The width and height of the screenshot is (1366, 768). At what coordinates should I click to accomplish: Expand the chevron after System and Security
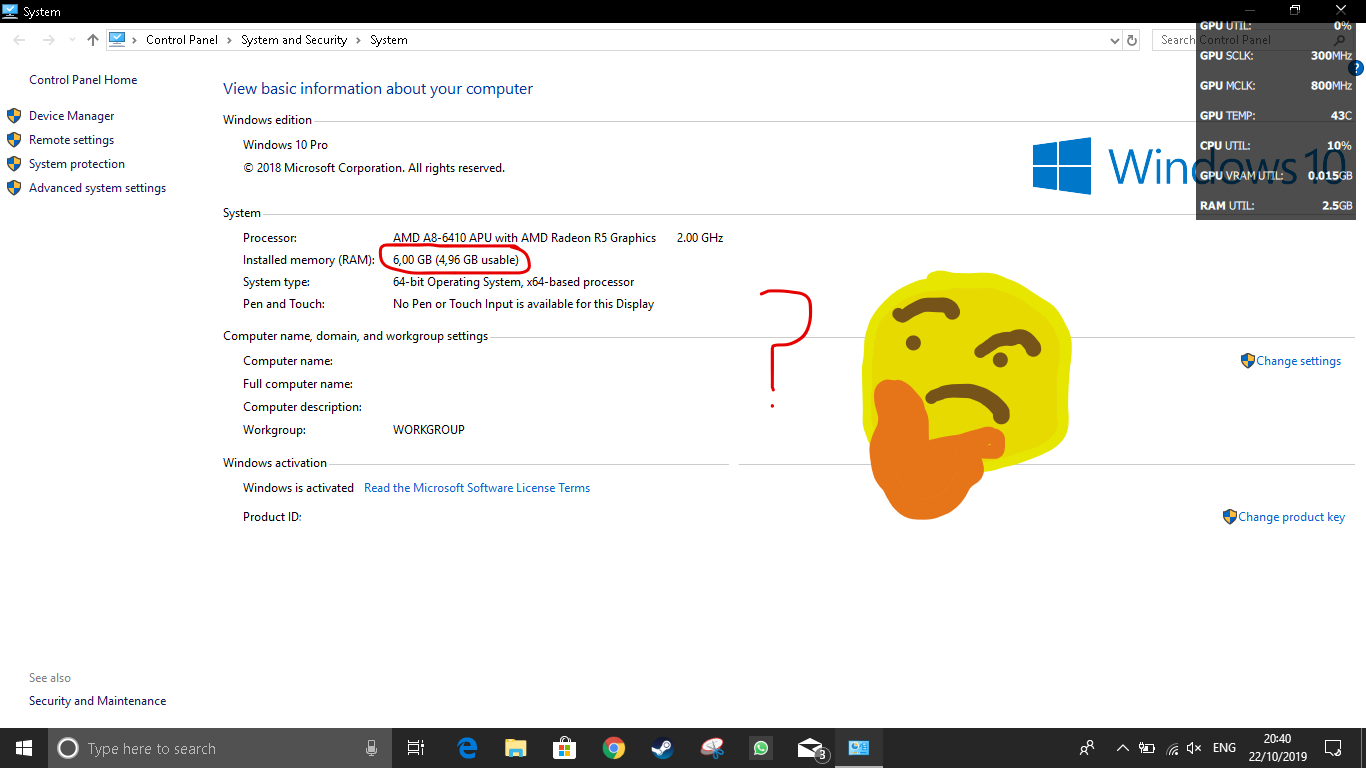click(x=359, y=40)
